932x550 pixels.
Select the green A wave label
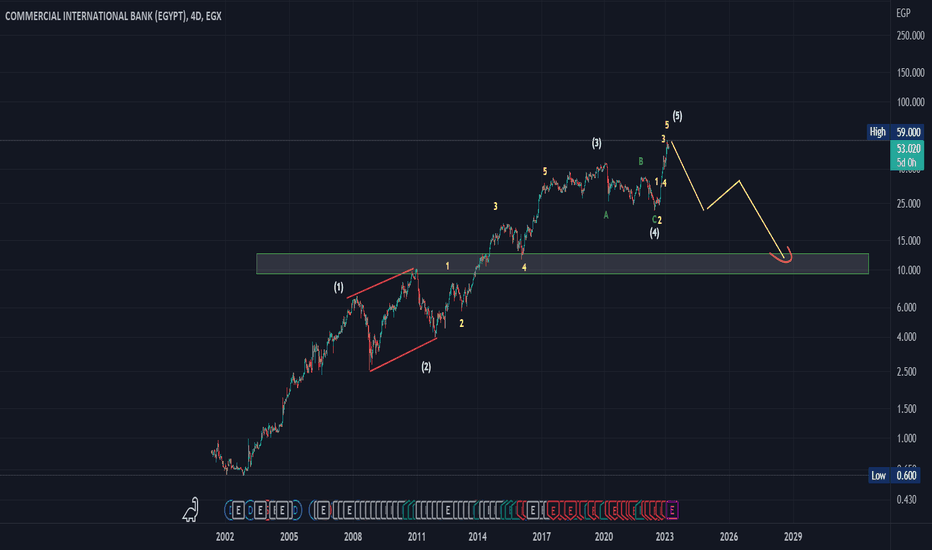606,215
